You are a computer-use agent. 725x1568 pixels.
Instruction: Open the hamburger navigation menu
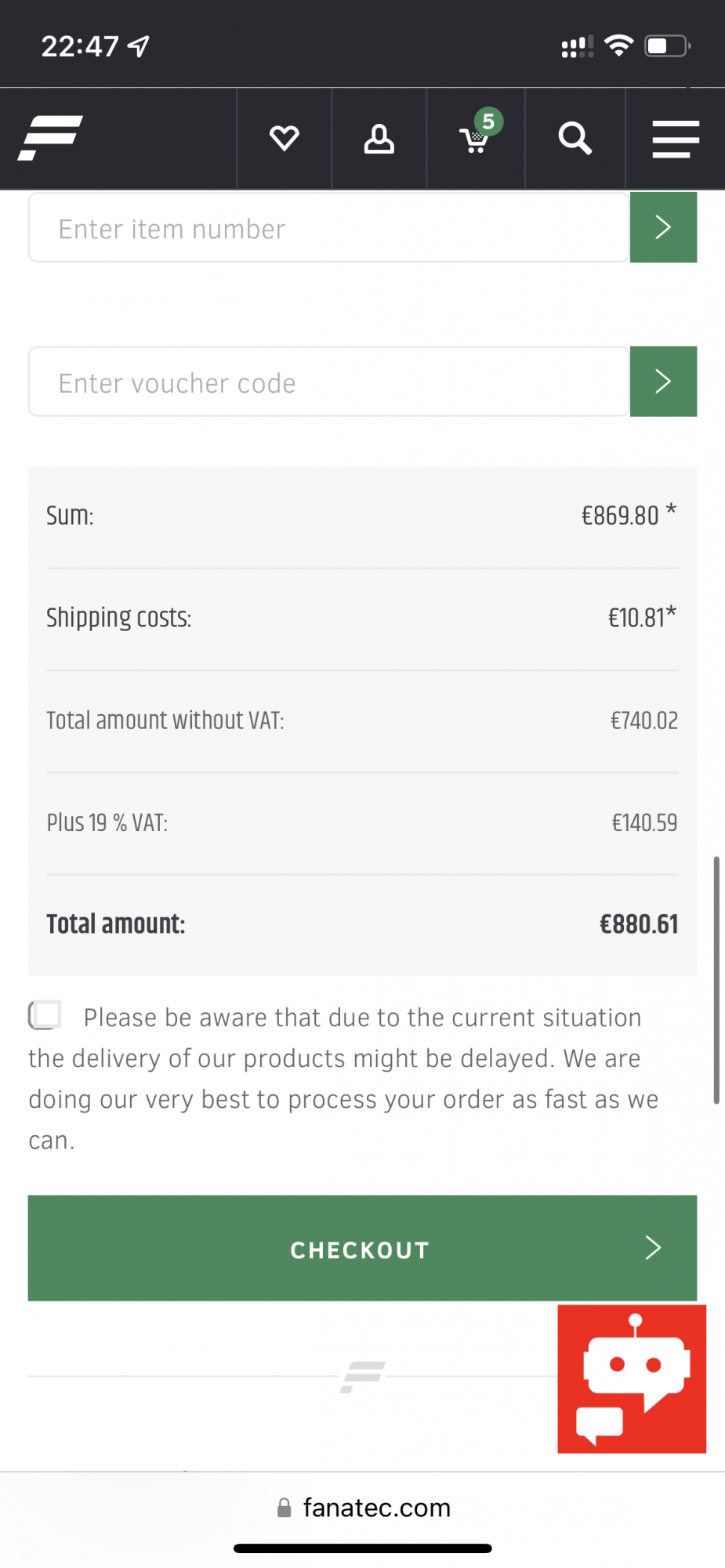675,139
